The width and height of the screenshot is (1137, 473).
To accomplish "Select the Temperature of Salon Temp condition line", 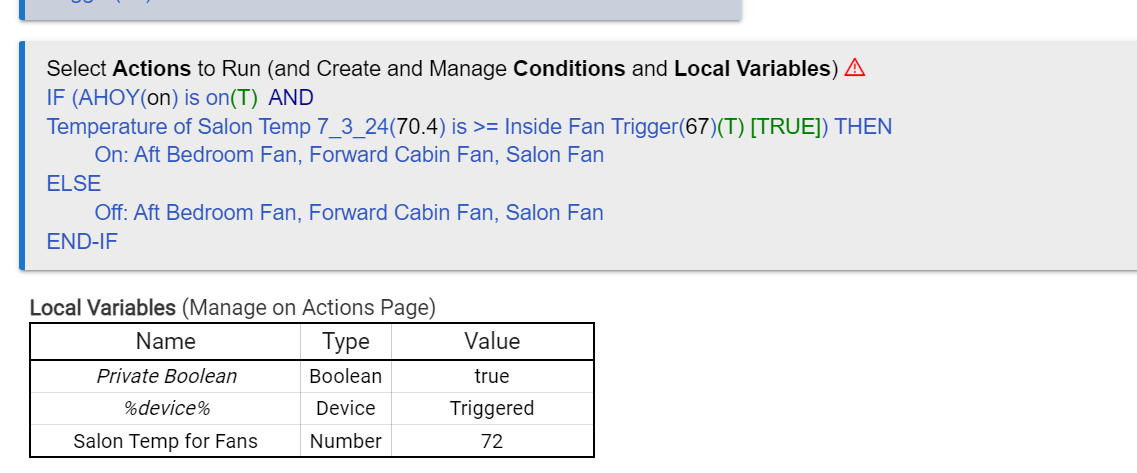I will click(469, 126).
